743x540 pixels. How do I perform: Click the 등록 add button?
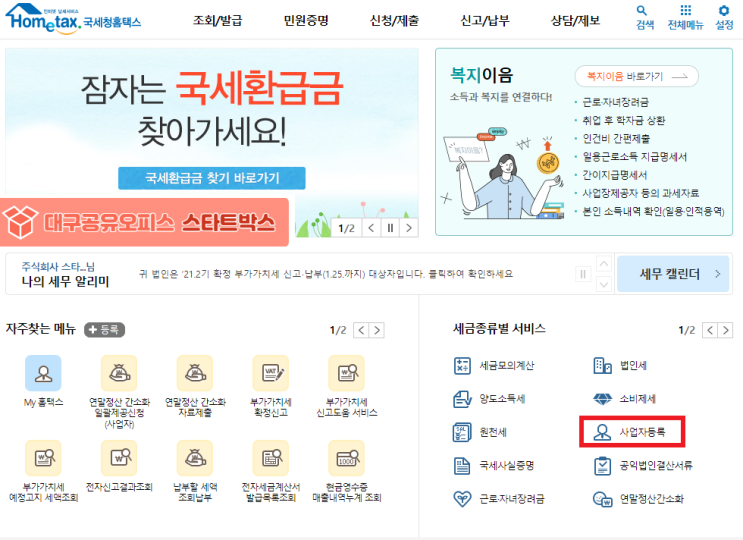point(105,330)
